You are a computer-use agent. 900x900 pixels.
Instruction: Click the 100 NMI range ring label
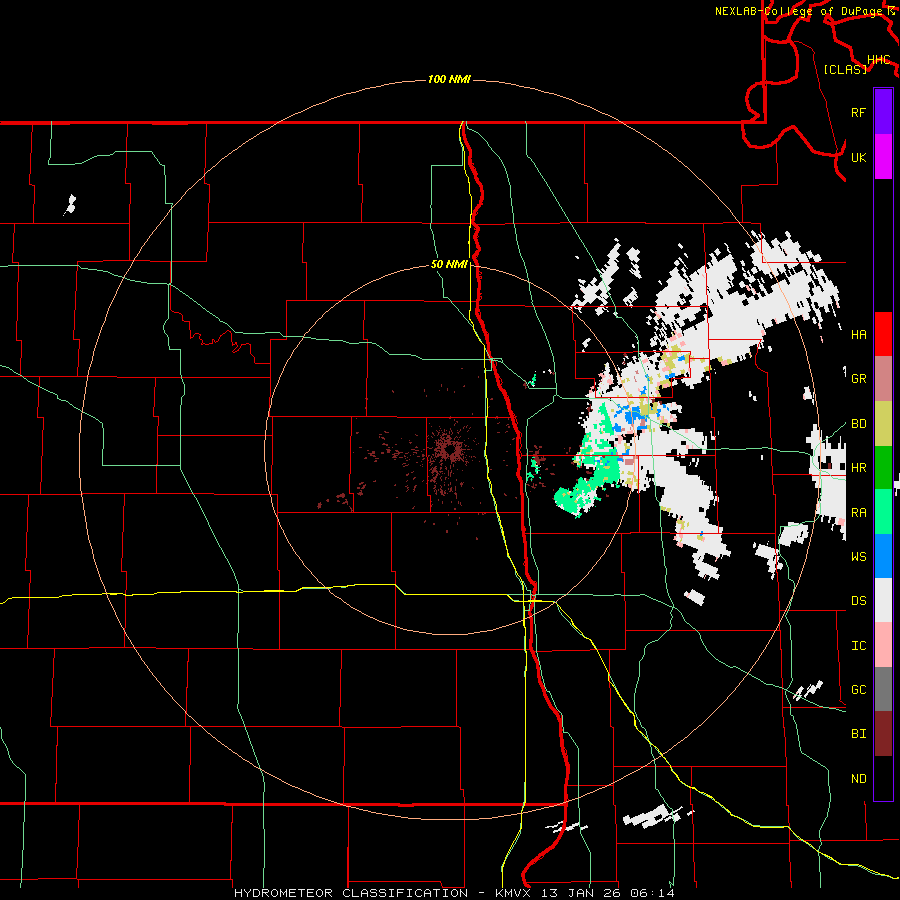449,79
